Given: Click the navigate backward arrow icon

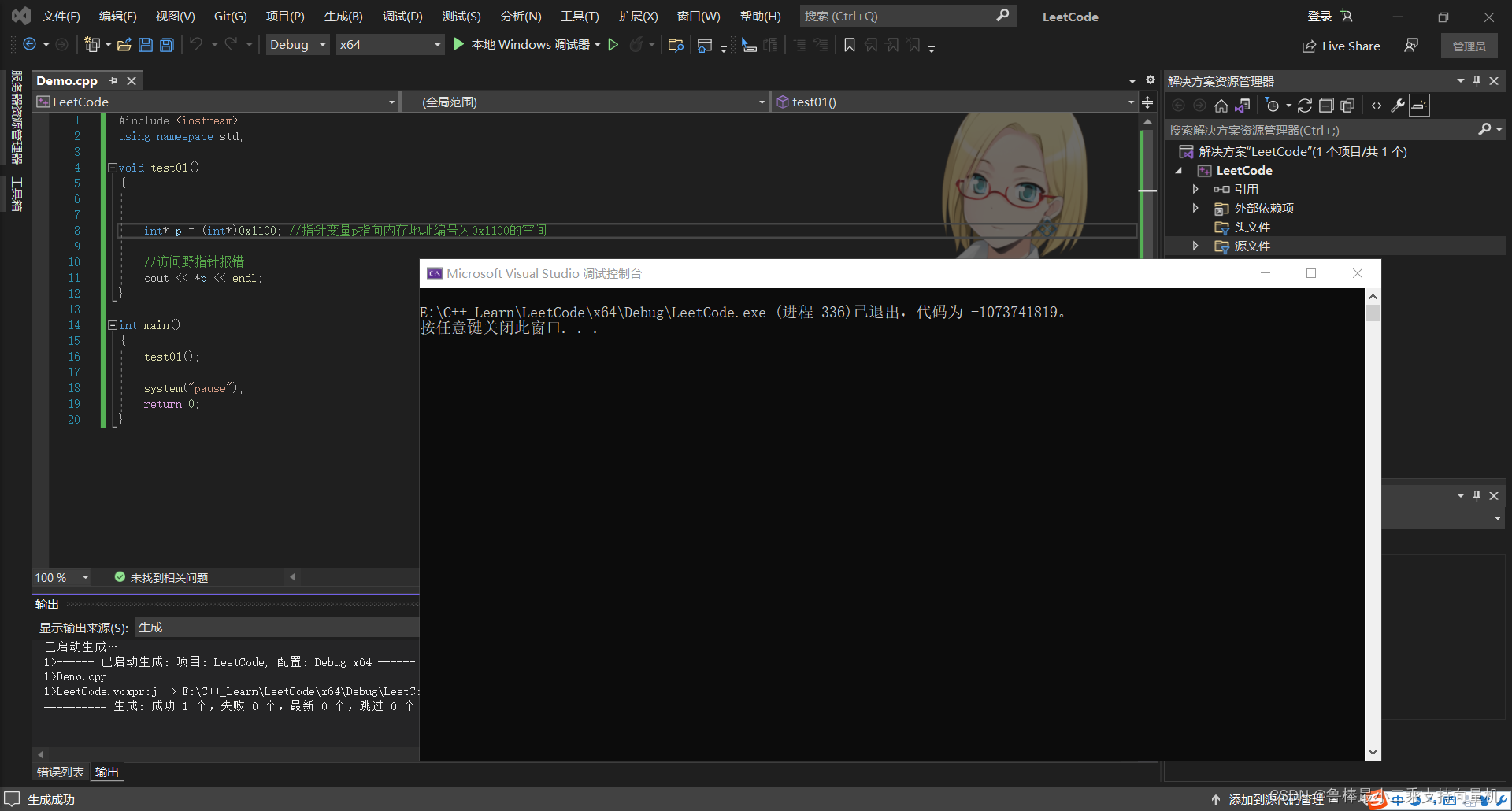Looking at the screenshot, I should tap(29, 45).
